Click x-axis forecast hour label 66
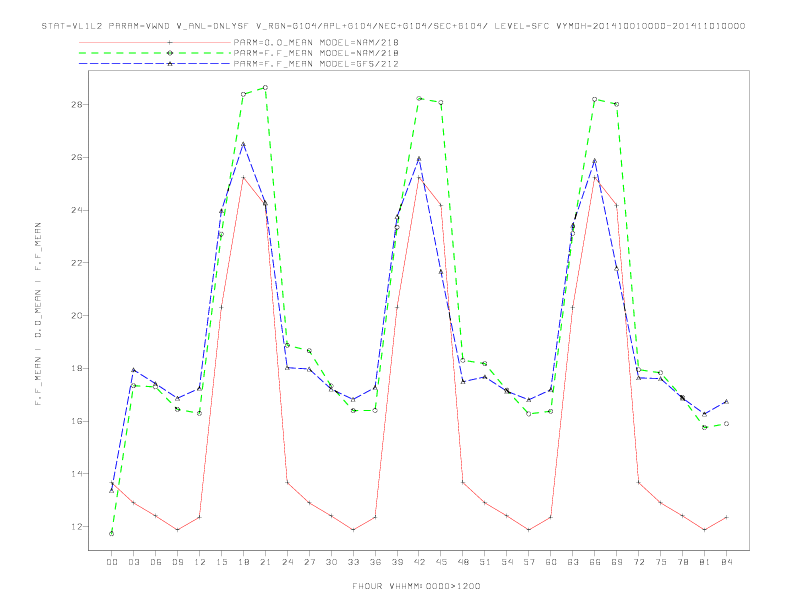This screenshot has height=612, width=792. pos(595,562)
